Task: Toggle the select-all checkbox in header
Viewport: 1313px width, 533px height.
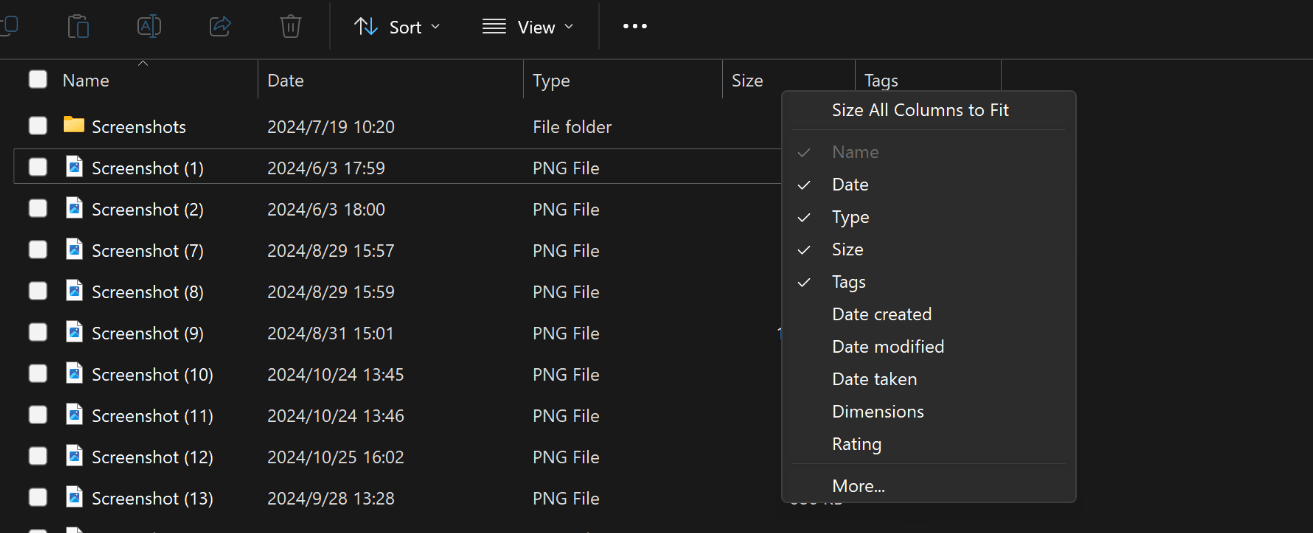Action: [x=38, y=79]
